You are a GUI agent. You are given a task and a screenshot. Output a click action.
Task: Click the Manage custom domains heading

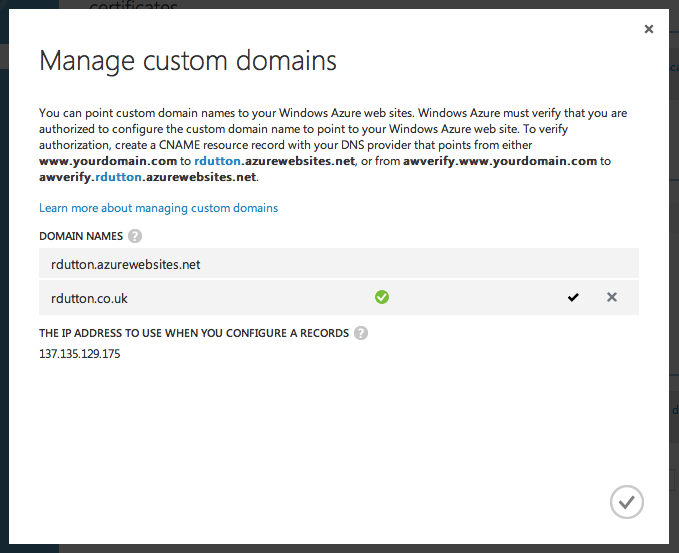(x=188, y=61)
